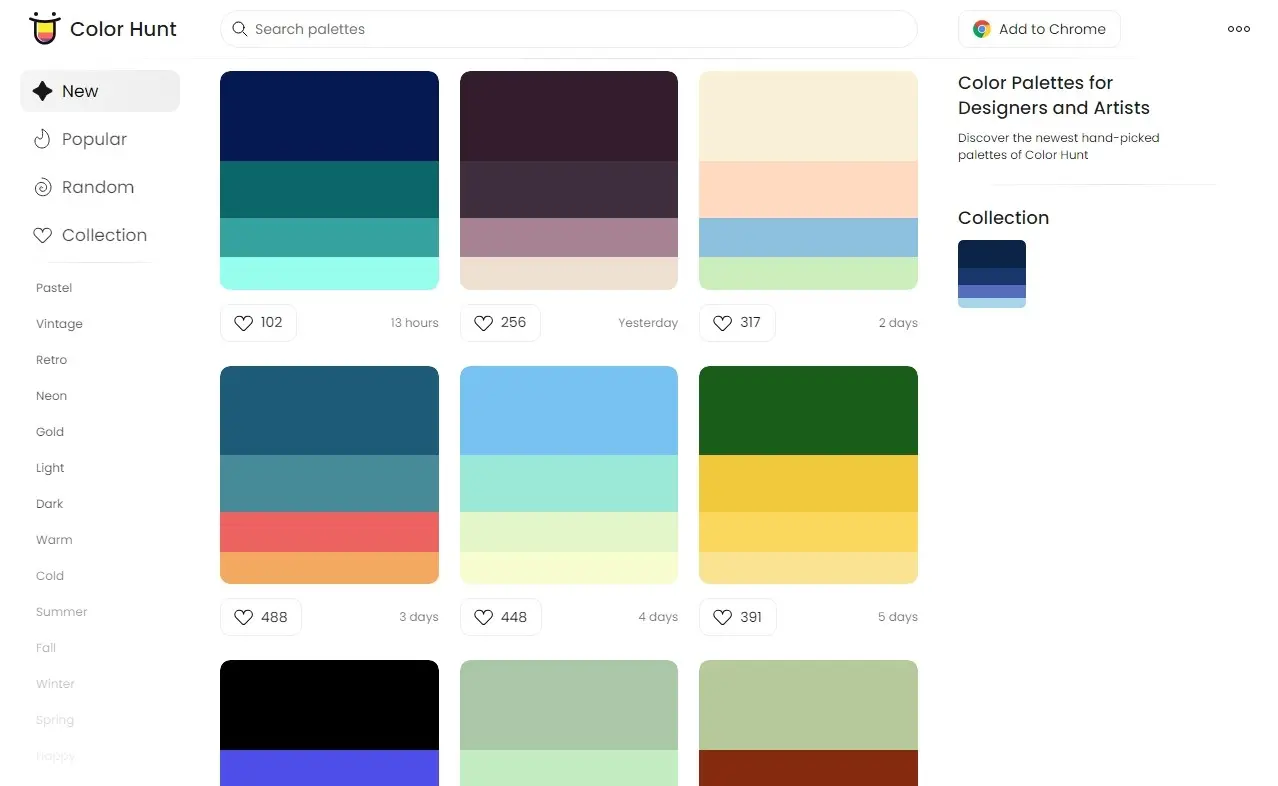The height and width of the screenshot is (786, 1278).
Task: Like the palette with 391 likes
Action: [738, 617]
